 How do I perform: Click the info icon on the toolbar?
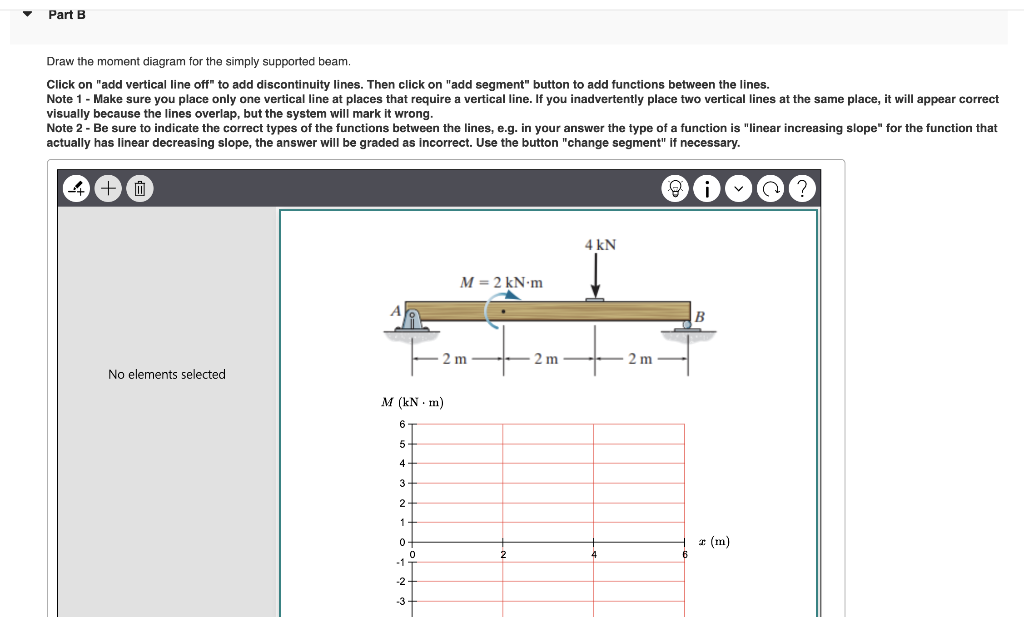coord(707,188)
